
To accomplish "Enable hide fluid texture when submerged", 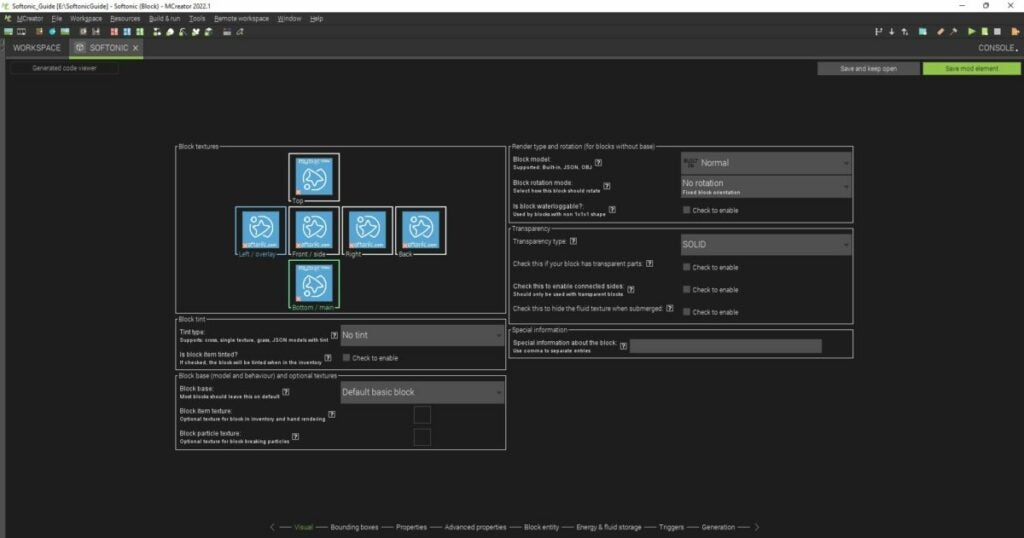I will tap(686, 312).
